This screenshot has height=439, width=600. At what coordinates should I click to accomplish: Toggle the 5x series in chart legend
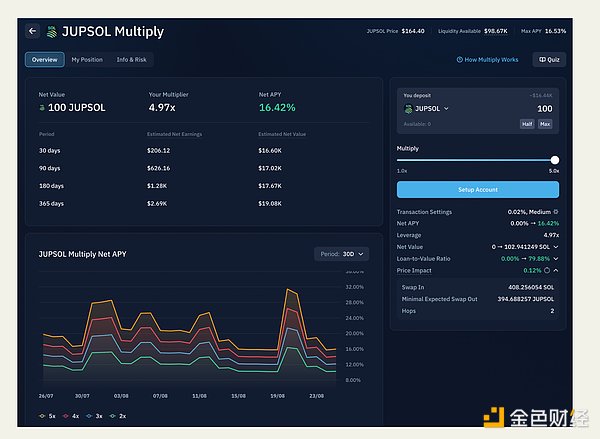click(x=48, y=413)
